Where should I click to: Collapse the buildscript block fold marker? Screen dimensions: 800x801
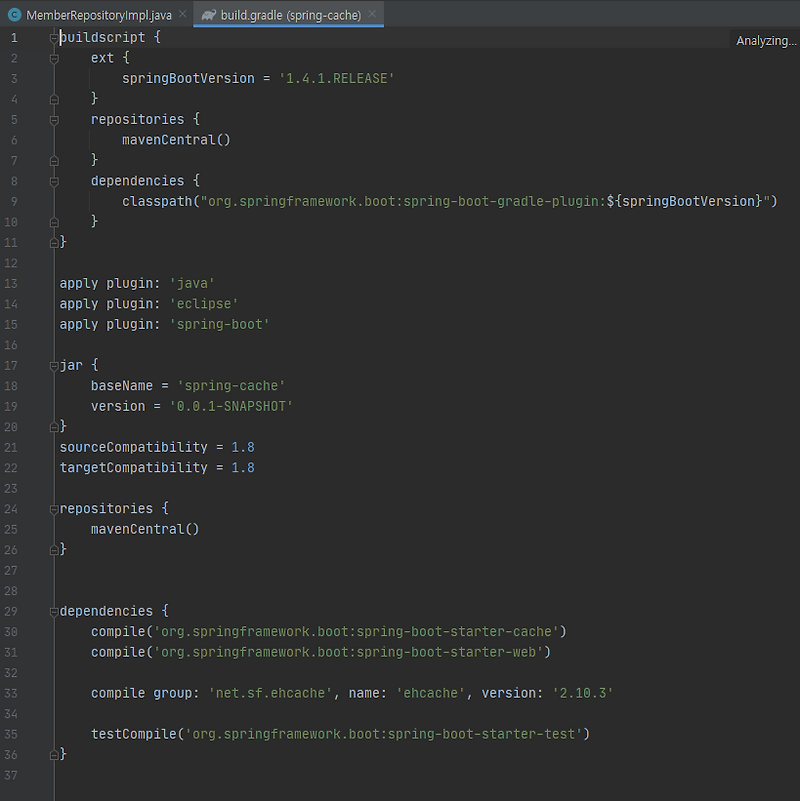click(x=53, y=37)
